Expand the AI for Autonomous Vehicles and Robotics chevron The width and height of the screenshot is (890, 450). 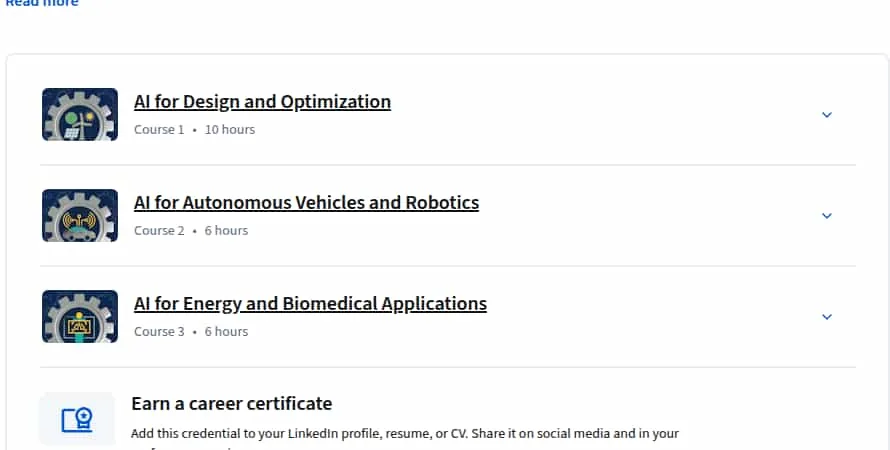coord(826,216)
